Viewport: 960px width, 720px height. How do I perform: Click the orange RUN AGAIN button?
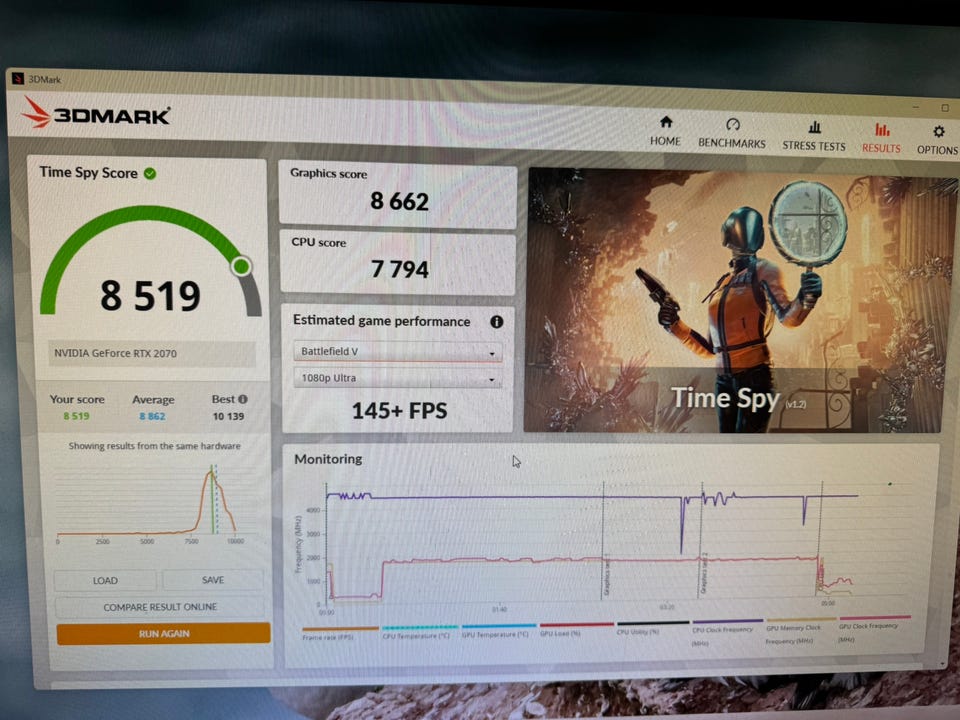(163, 634)
